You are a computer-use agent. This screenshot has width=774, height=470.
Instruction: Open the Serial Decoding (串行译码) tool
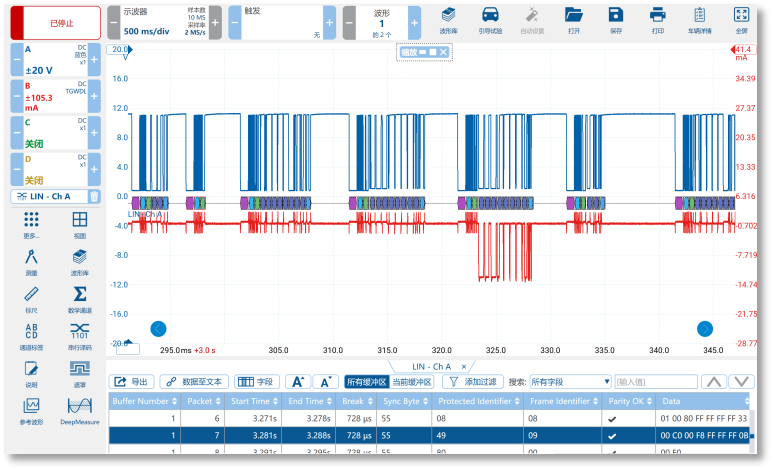click(x=79, y=335)
